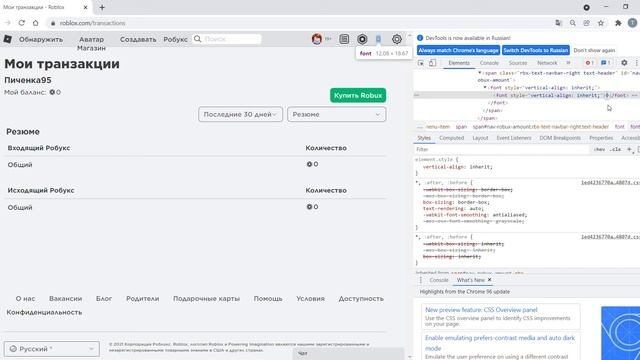Activate DevTools inspect element picker

(x=421, y=63)
